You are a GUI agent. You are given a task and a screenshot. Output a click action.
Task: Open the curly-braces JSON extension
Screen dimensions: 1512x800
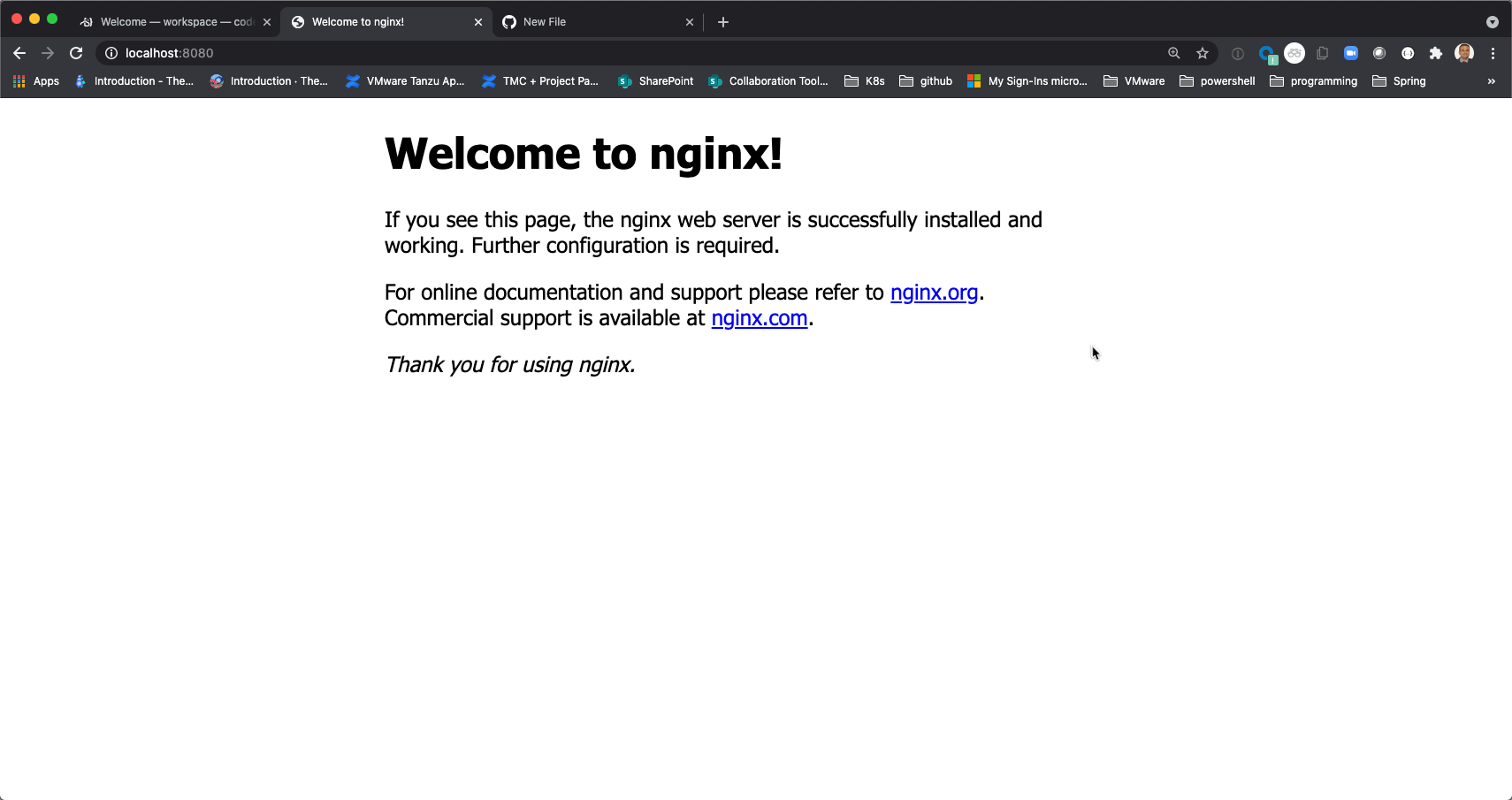coord(1408,53)
